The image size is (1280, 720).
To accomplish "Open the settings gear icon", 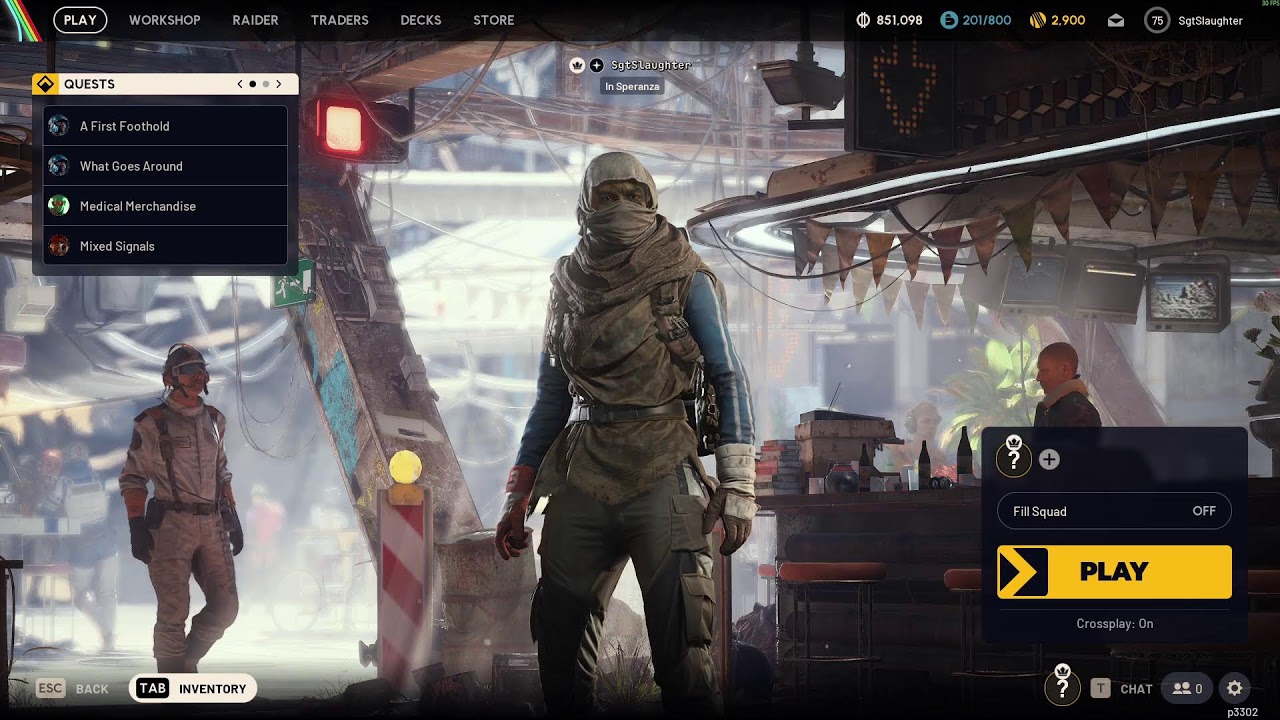I will (x=1235, y=688).
